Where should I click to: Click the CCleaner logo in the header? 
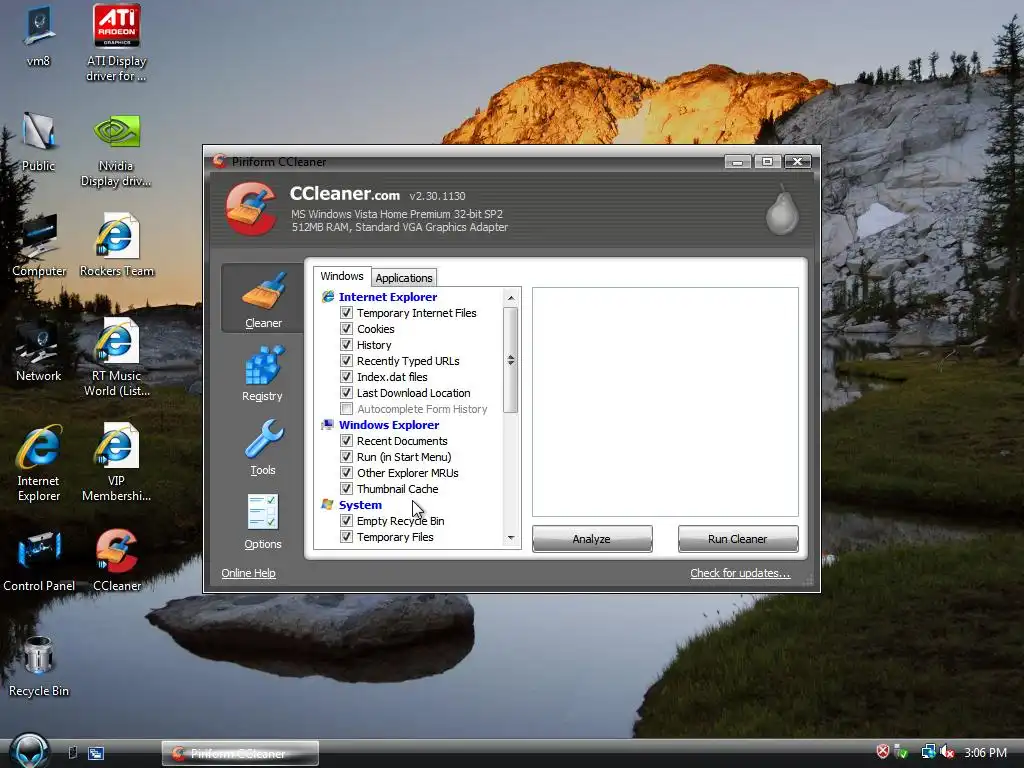coord(251,209)
